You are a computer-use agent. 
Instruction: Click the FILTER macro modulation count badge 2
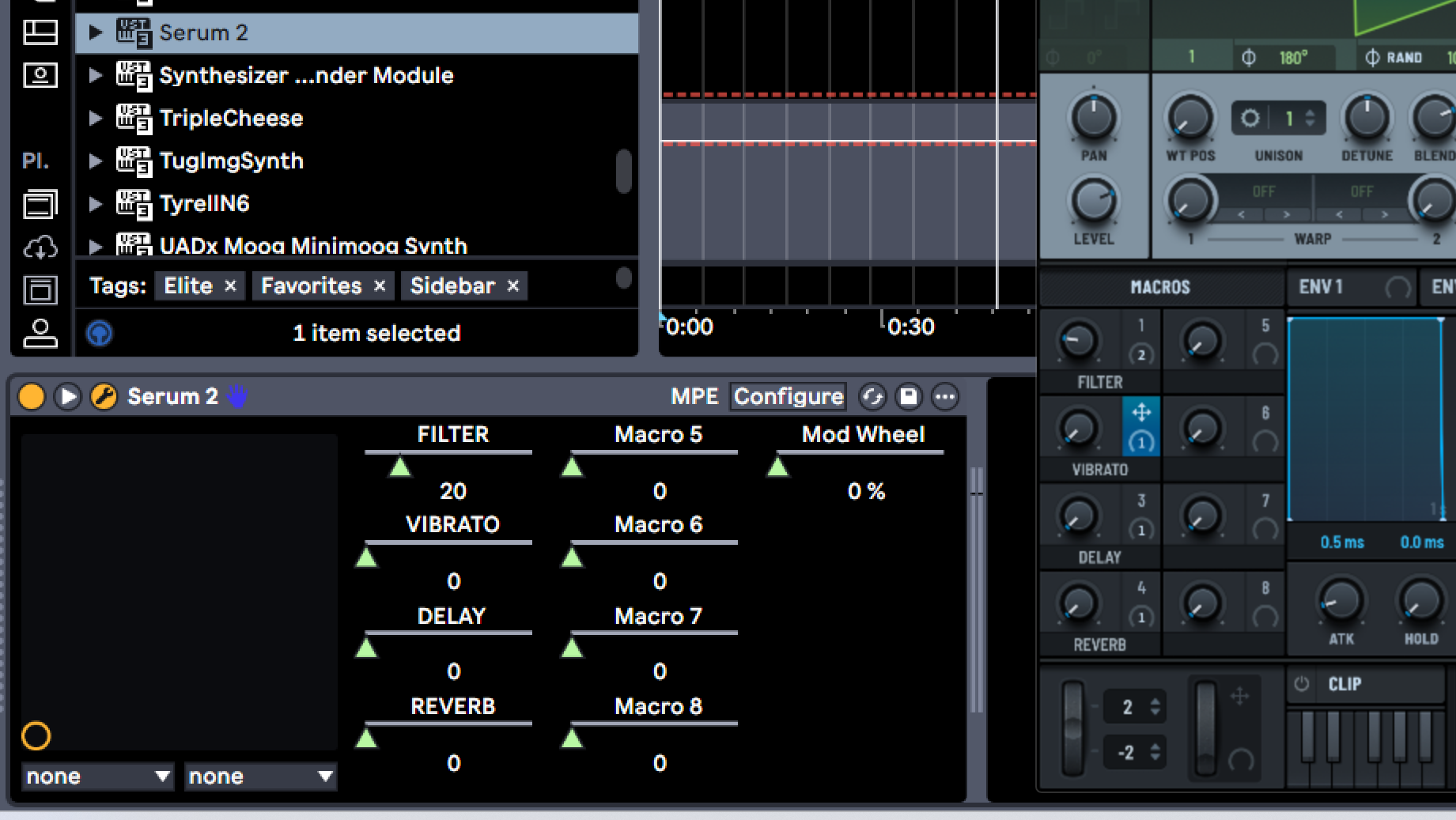click(1141, 355)
